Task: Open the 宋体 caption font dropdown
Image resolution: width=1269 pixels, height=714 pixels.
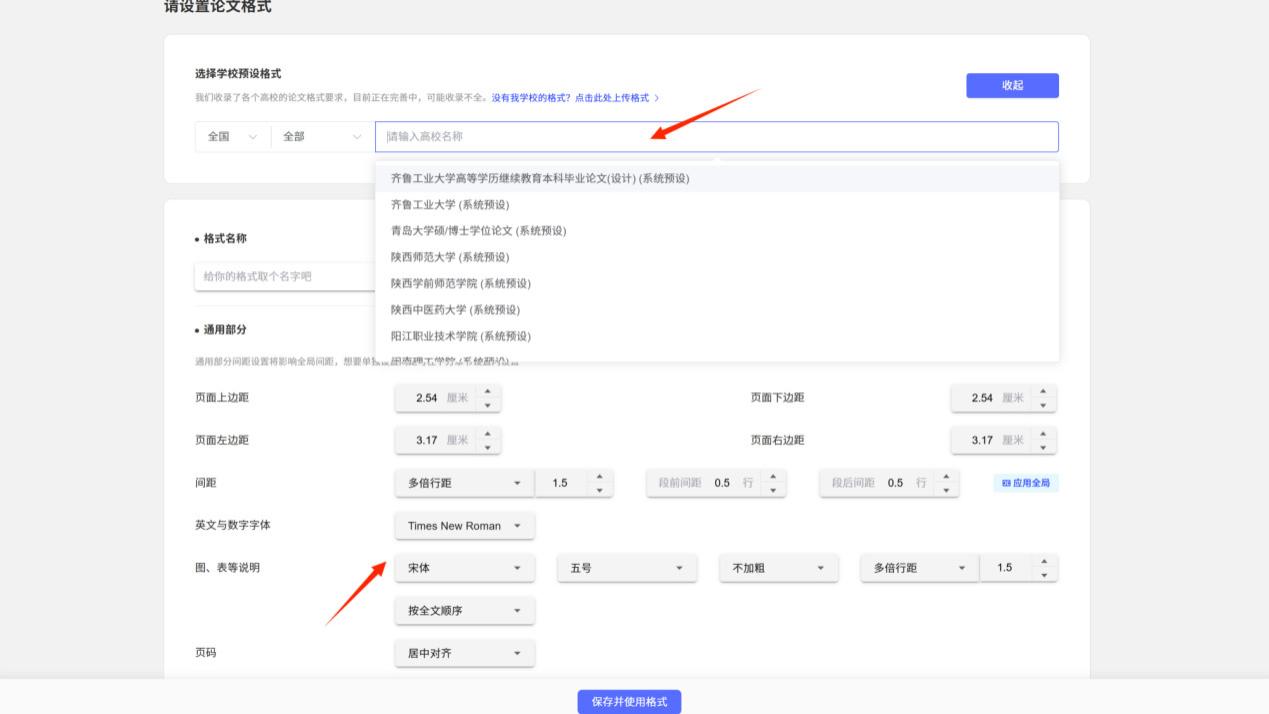Action: pyautogui.click(x=464, y=568)
